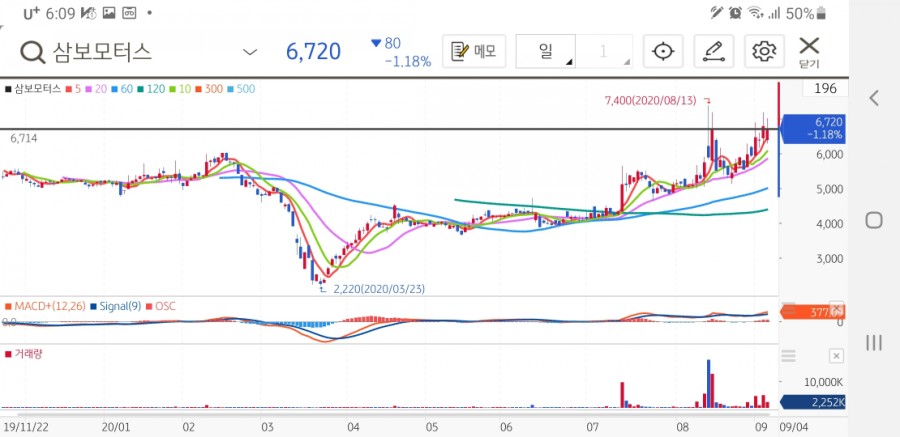This screenshot has height=437, width=900.
Task: Tap the 20/01 date axis label
Action: 115,427
